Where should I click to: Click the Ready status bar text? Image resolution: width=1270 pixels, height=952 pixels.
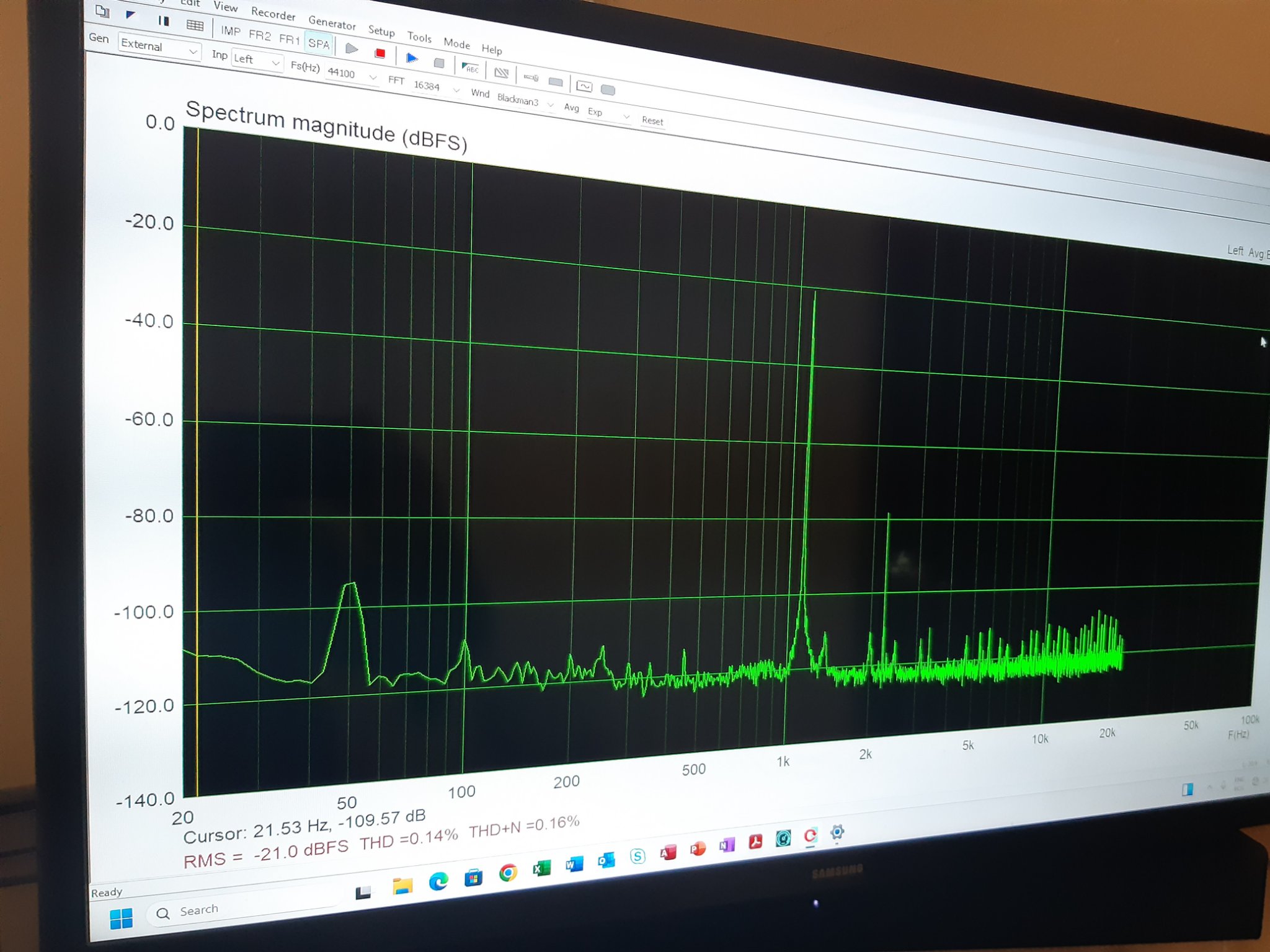coord(107,892)
